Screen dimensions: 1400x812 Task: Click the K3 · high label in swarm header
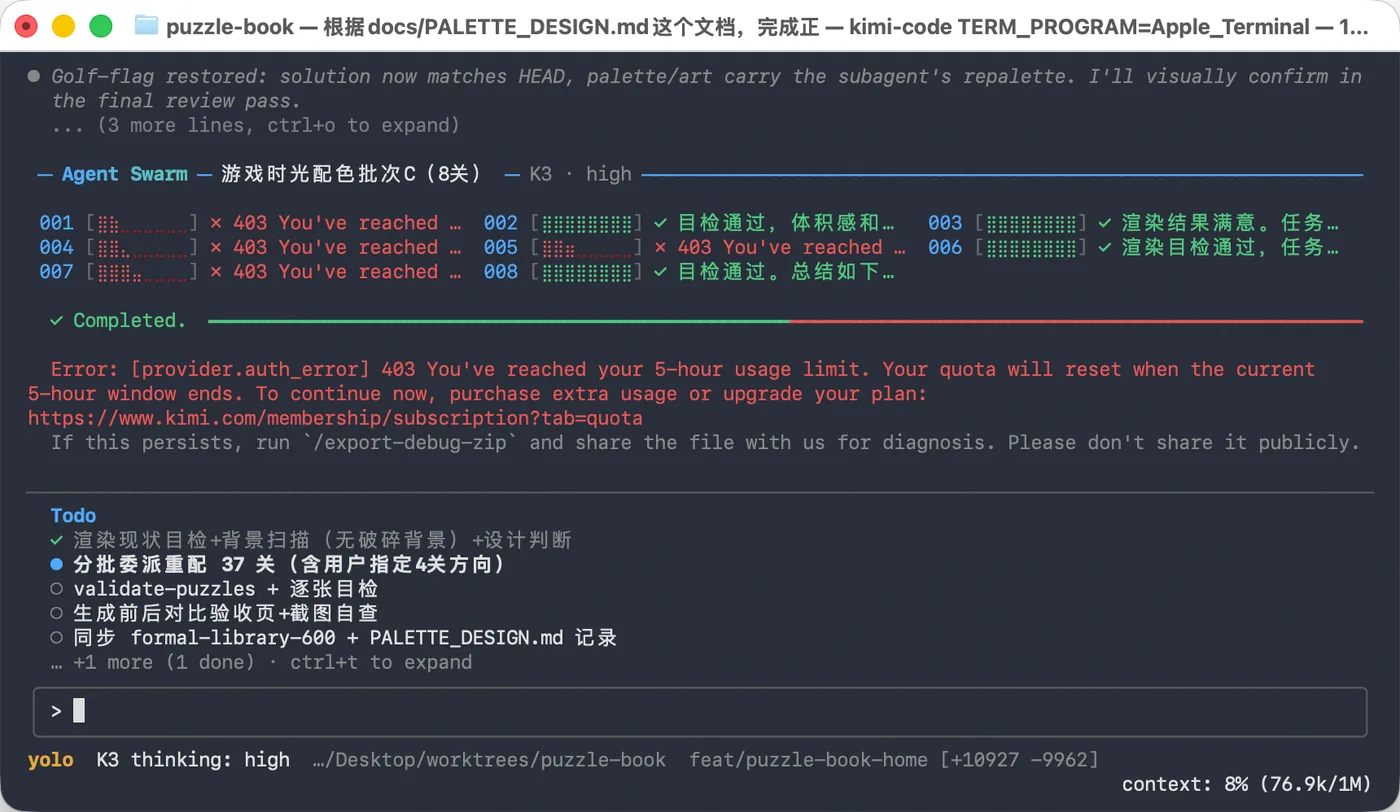click(x=580, y=174)
